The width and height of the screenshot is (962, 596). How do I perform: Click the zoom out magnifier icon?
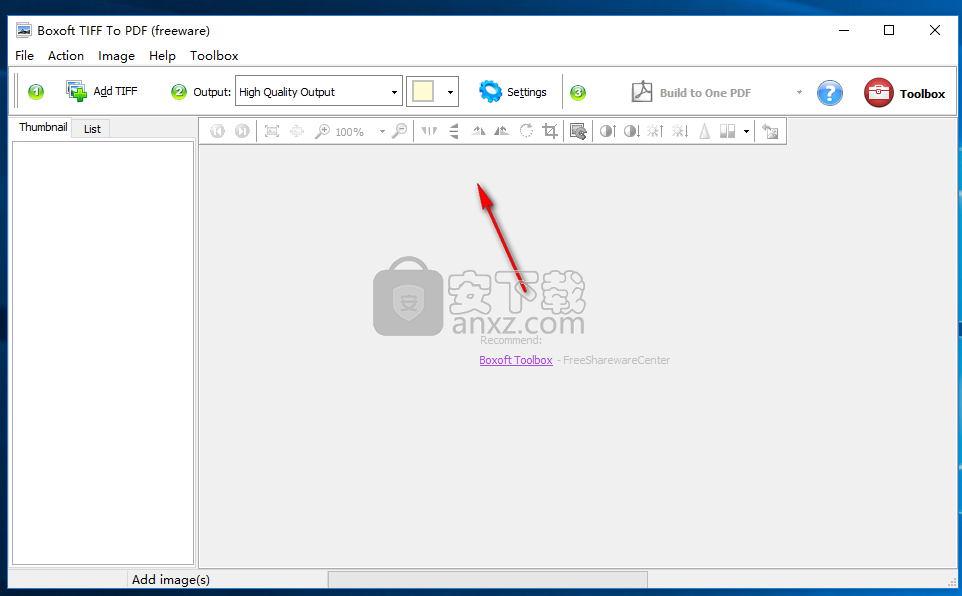point(399,131)
